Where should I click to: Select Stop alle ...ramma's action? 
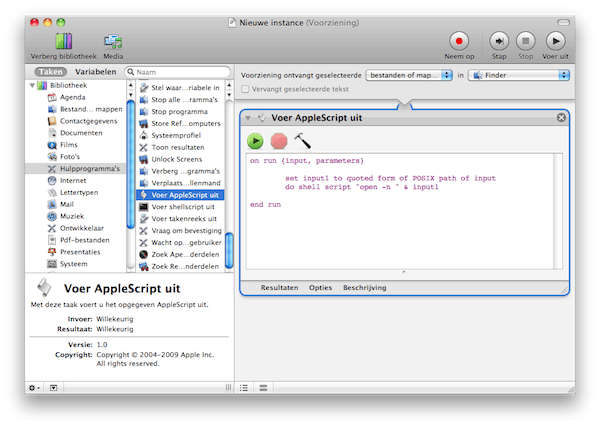click(x=180, y=99)
